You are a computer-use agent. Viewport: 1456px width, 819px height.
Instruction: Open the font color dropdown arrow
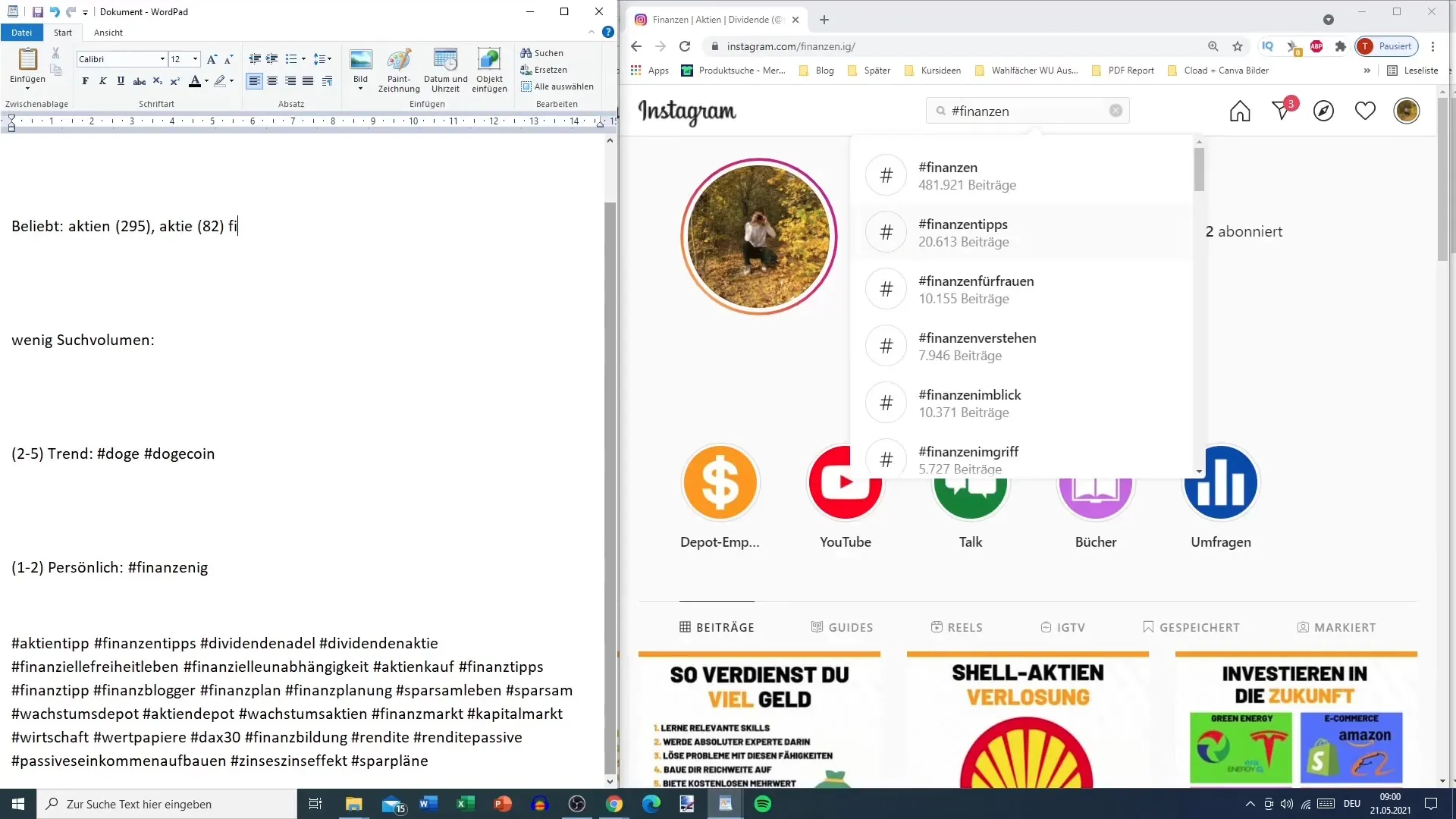click(206, 81)
